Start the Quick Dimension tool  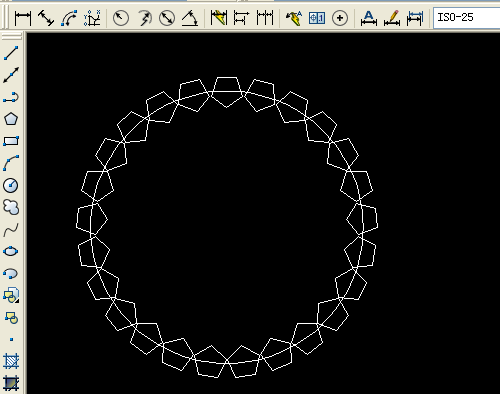tap(219, 18)
